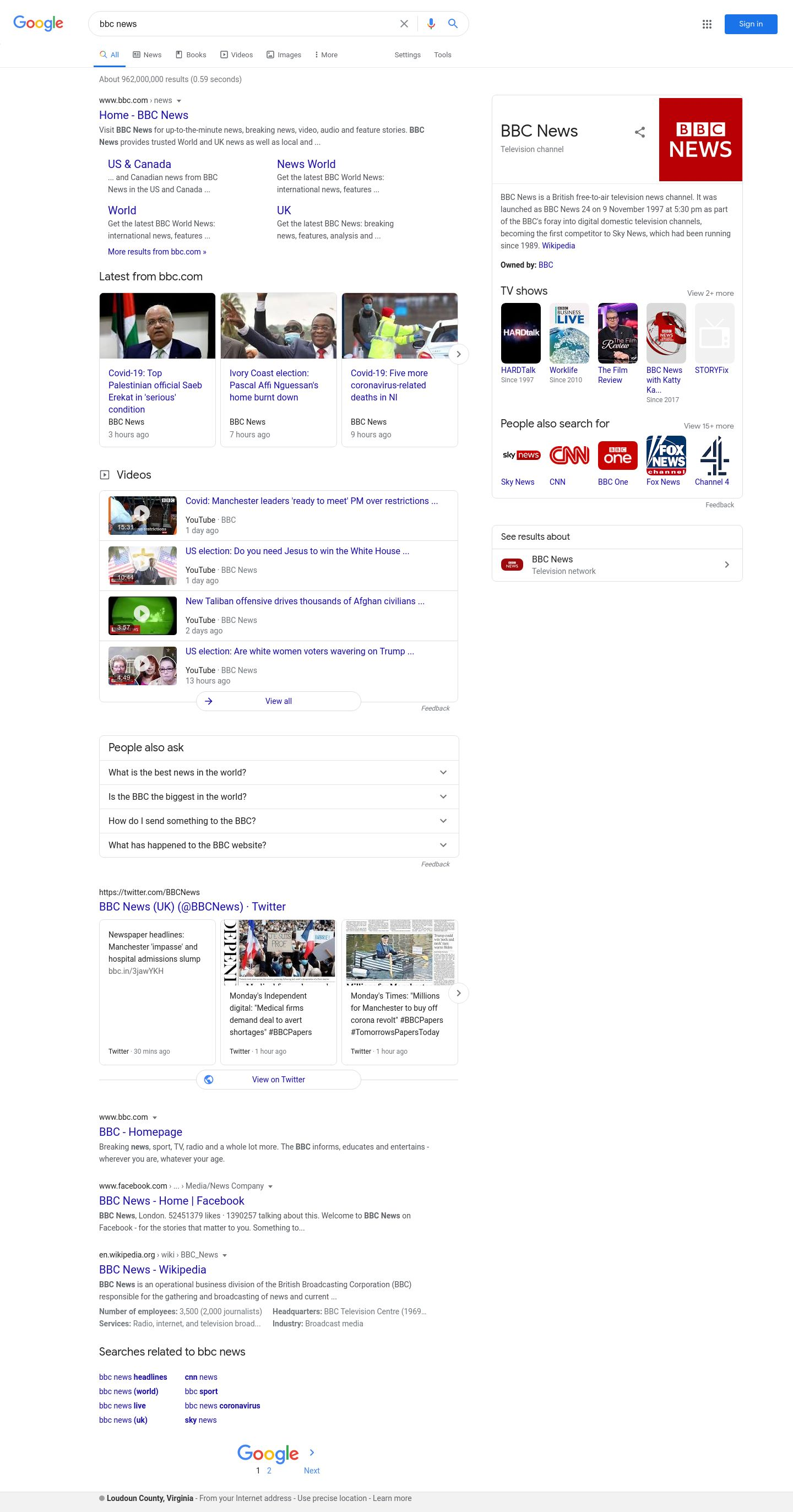
Task: Open the BBC One logo
Action: point(617,456)
